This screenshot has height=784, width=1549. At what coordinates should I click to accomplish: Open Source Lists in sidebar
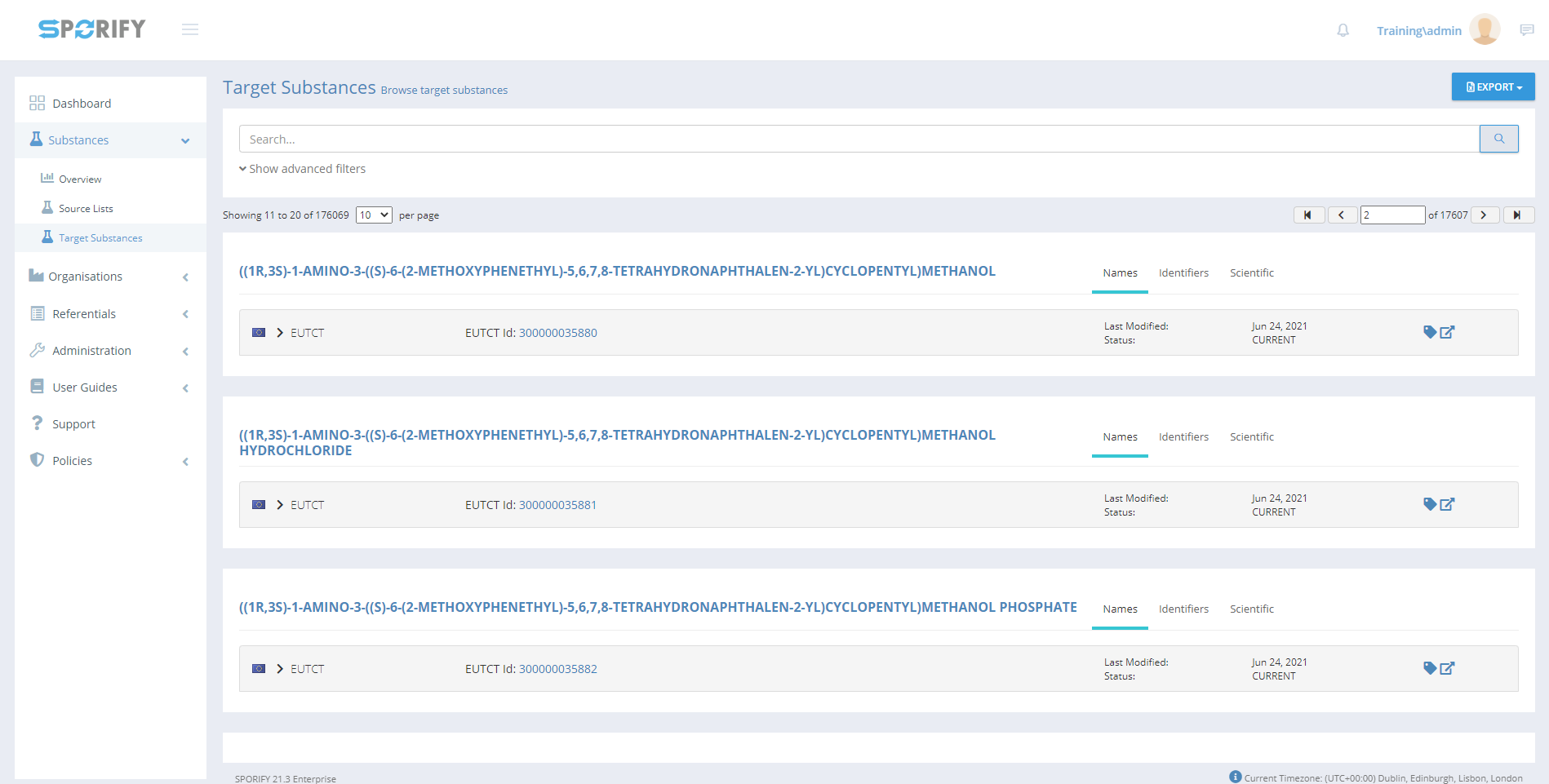[x=86, y=209]
